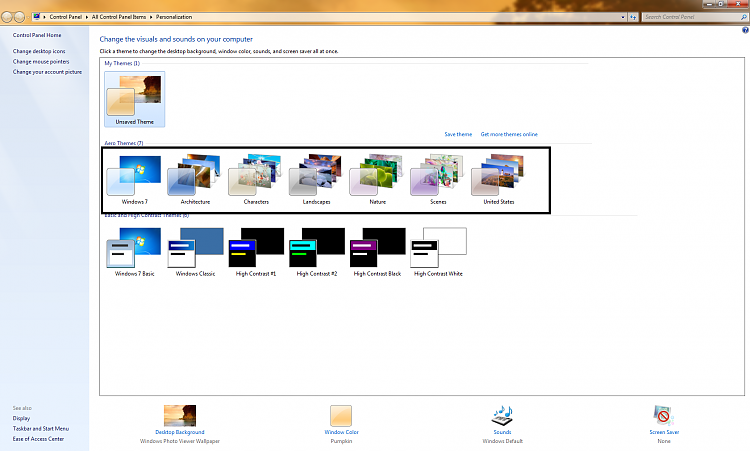This screenshot has width=750, height=451.
Task: Apply the Nature theme
Action: (x=377, y=179)
